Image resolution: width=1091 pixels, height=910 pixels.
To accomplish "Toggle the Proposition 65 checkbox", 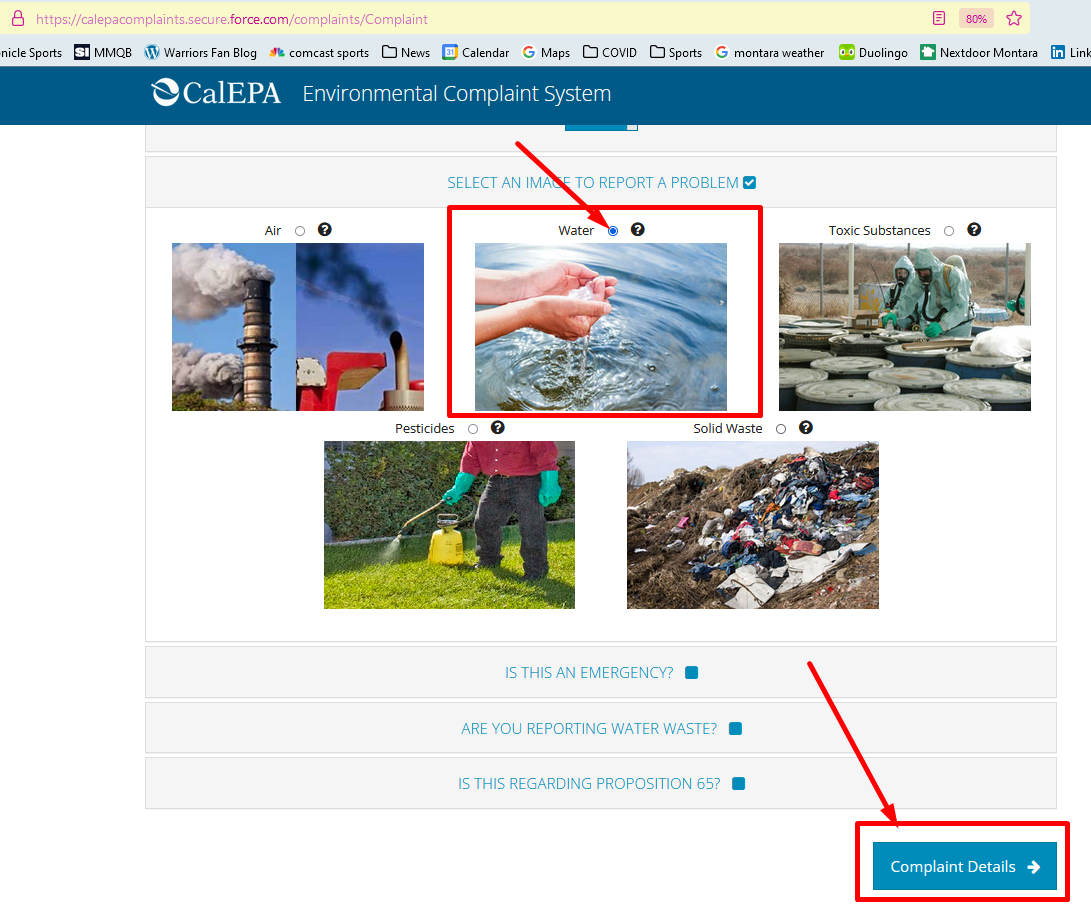I will [739, 783].
